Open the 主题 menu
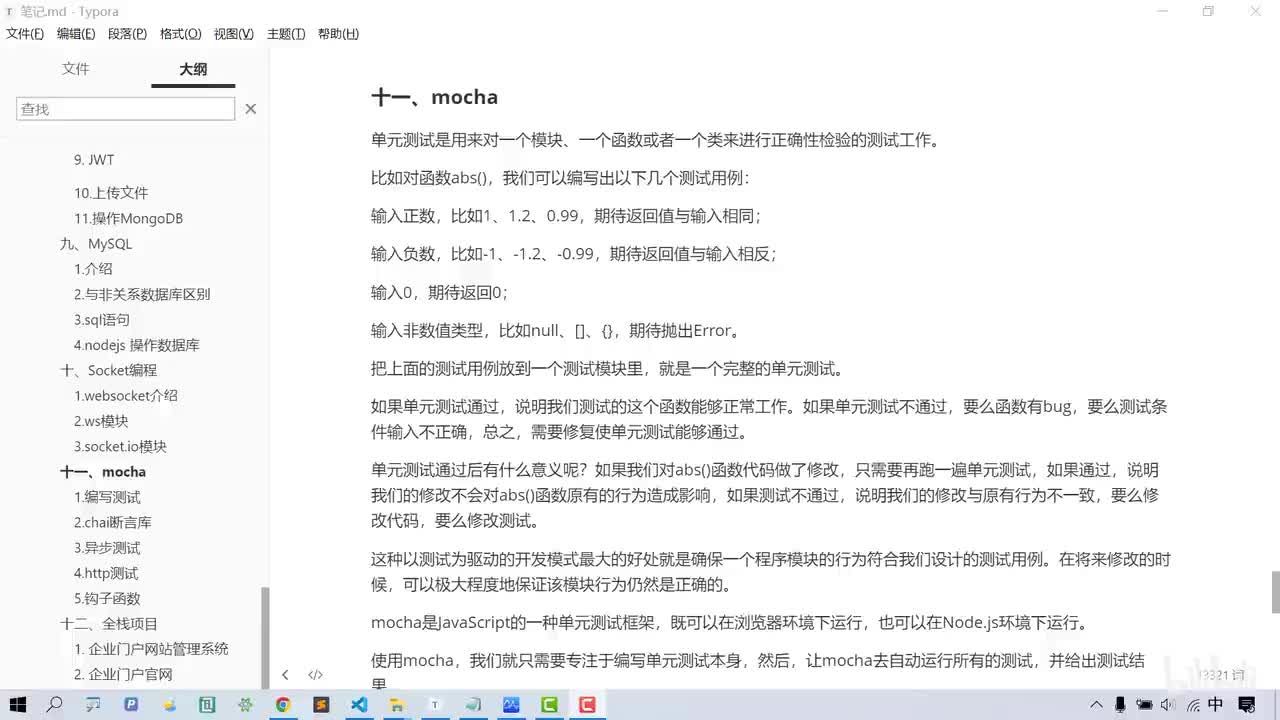Image resolution: width=1280 pixels, height=720 pixels. pyautogui.click(x=286, y=34)
